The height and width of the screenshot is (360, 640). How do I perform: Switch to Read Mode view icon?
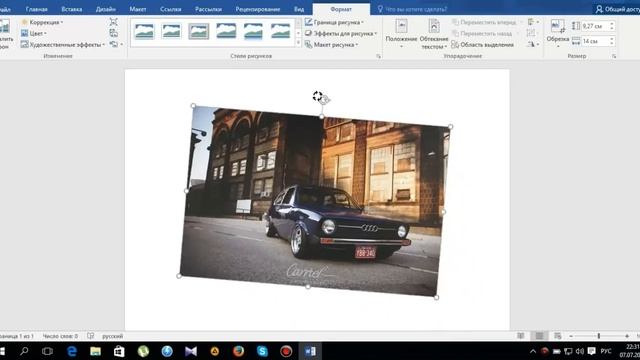(520, 336)
